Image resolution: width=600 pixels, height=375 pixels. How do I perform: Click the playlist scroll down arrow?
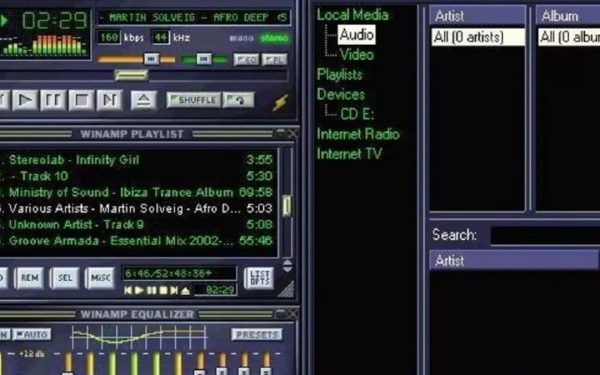click(x=287, y=269)
